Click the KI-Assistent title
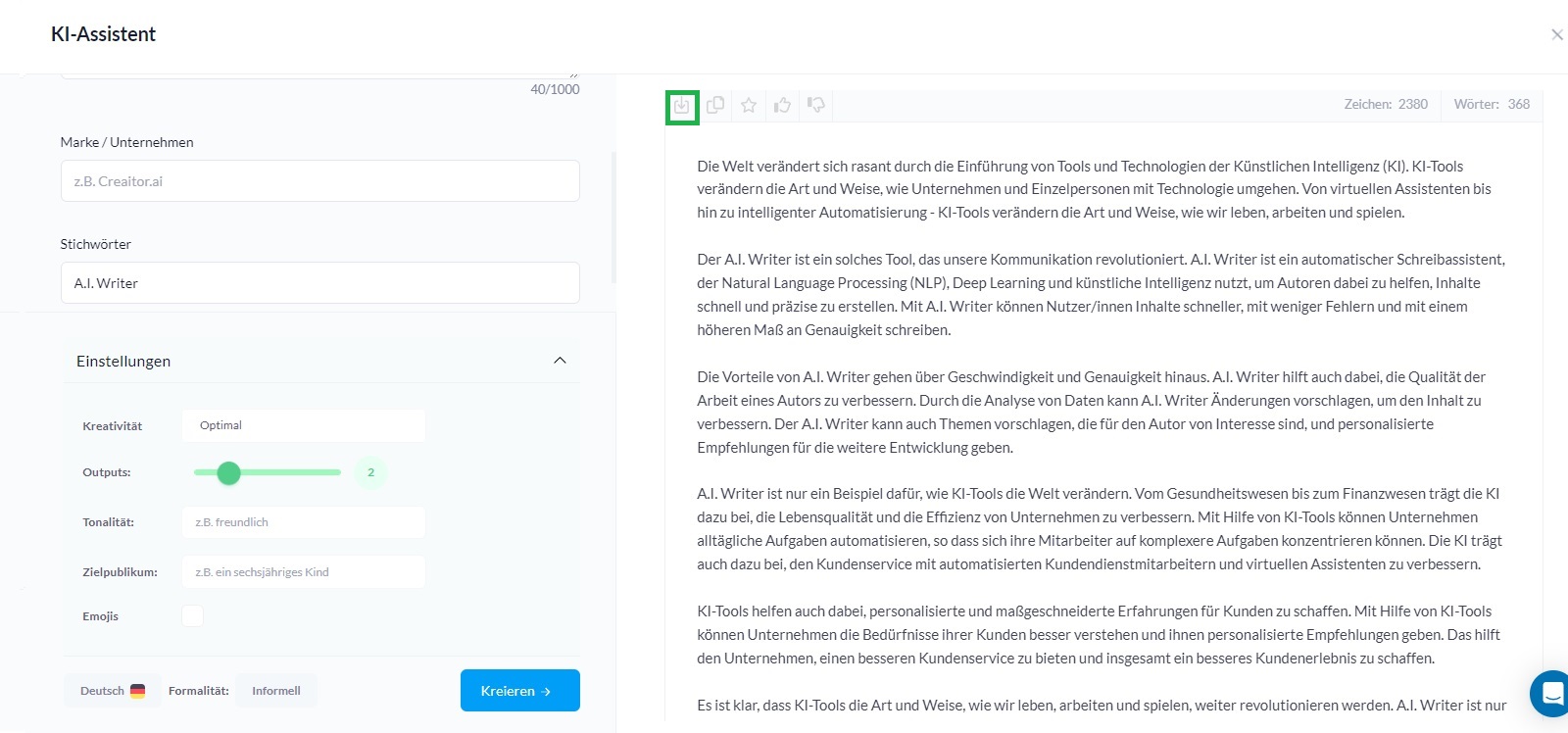This screenshot has width=1568, height=733. click(x=103, y=34)
